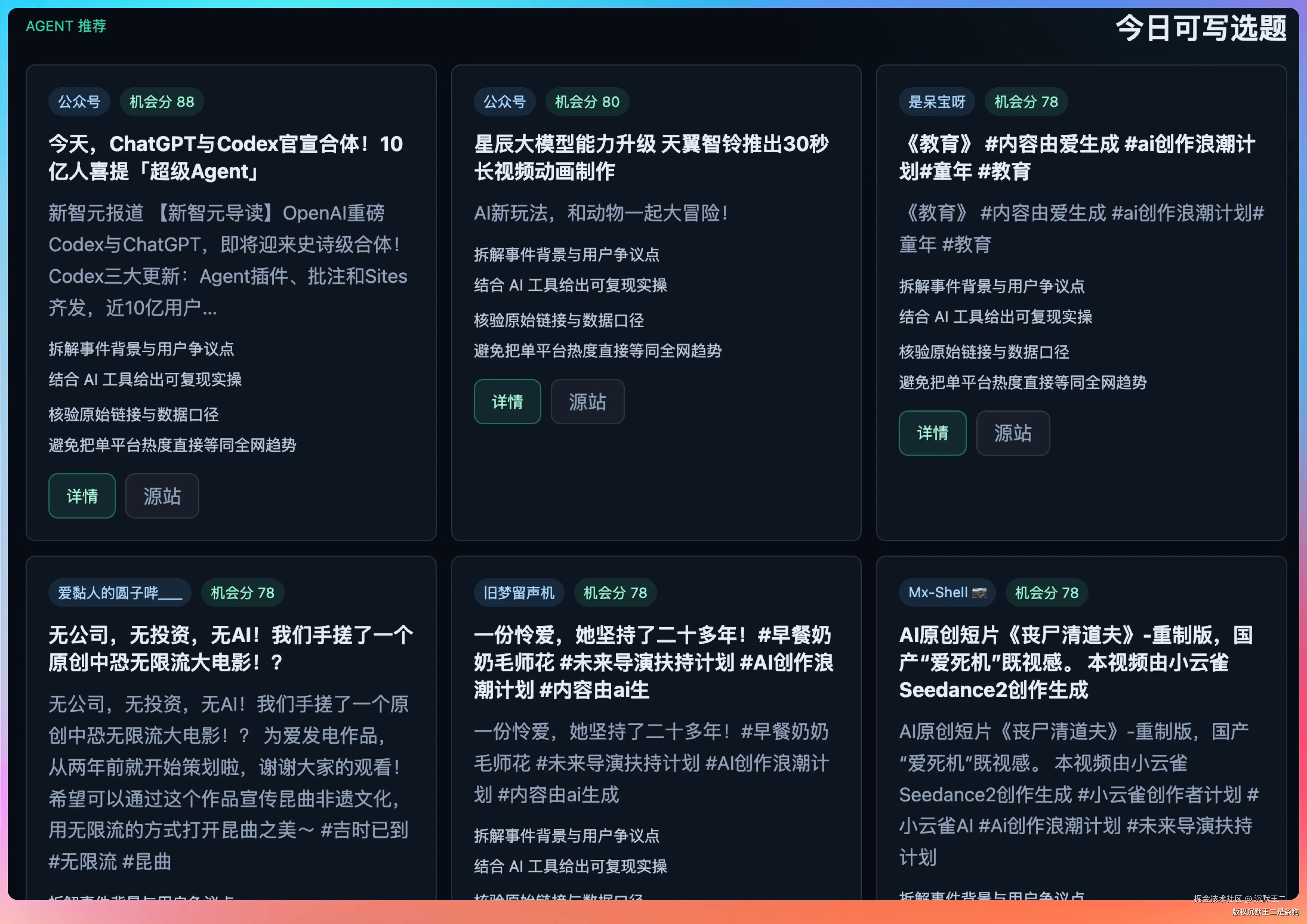Image resolution: width=1307 pixels, height=924 pixels.
Task: Click 拆解事件背景与用户争议点 in 星辰大模型 card
Action: point(566,254)
